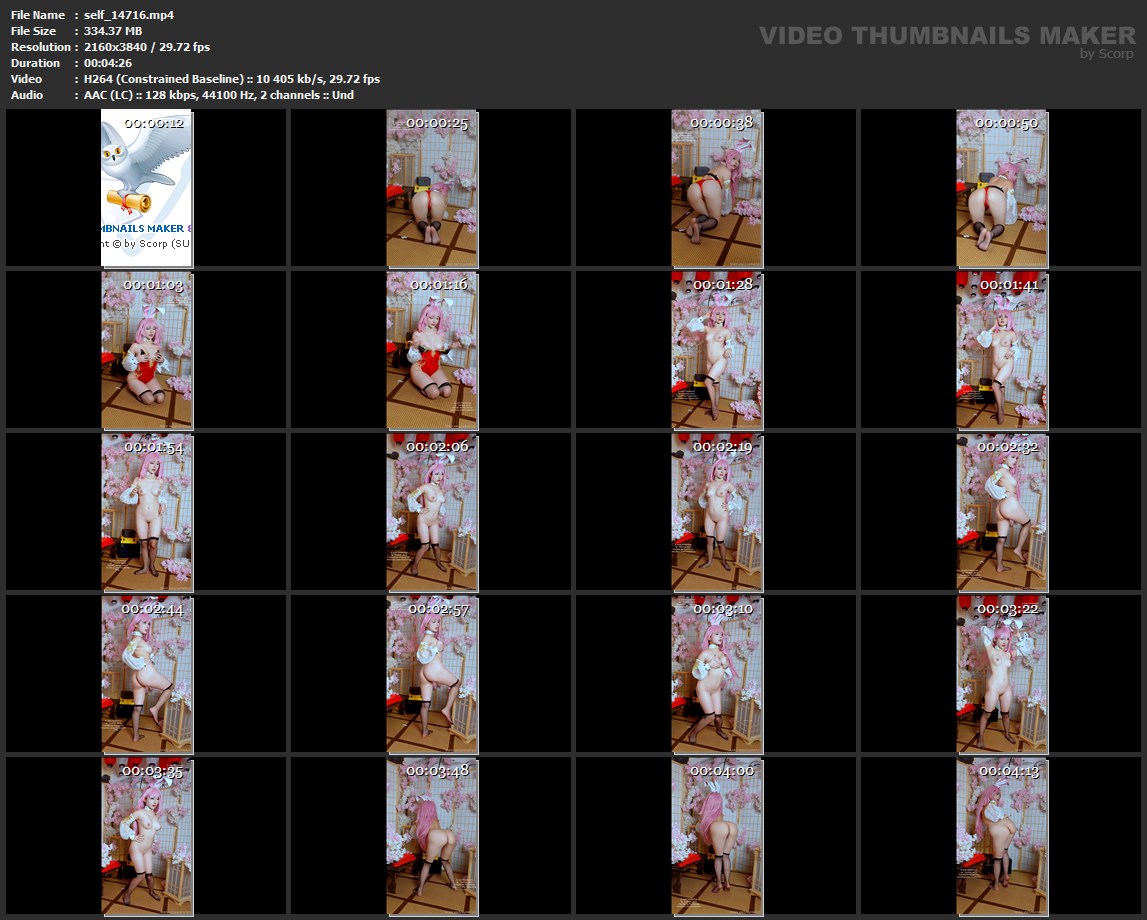Open the frame at timestamp 00:00:38
The image size is (1147, 920).
(716, 188)
